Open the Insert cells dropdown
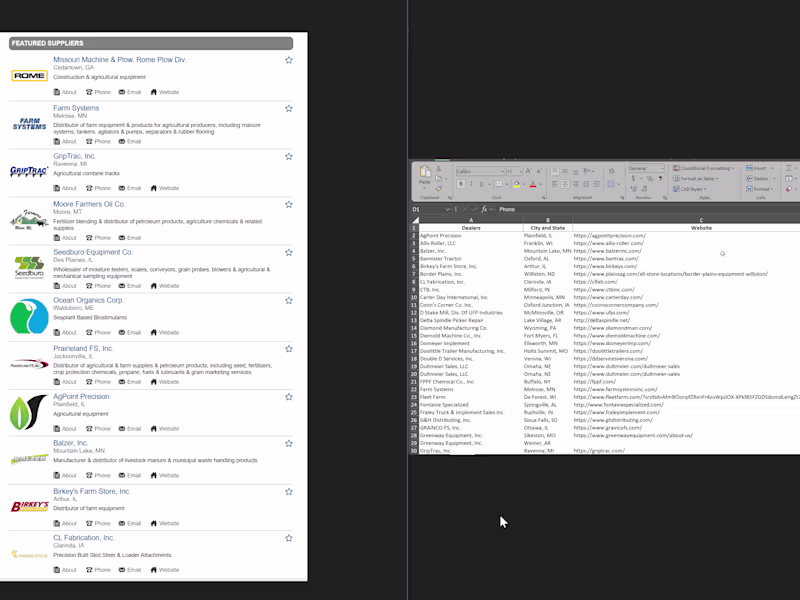Screen dimensions: 800x600 click(760, 168)
